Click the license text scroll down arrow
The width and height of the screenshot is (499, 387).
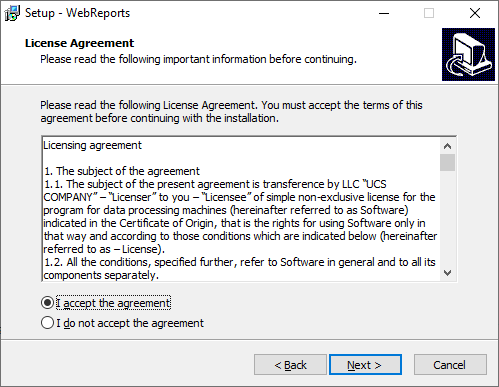447,273
